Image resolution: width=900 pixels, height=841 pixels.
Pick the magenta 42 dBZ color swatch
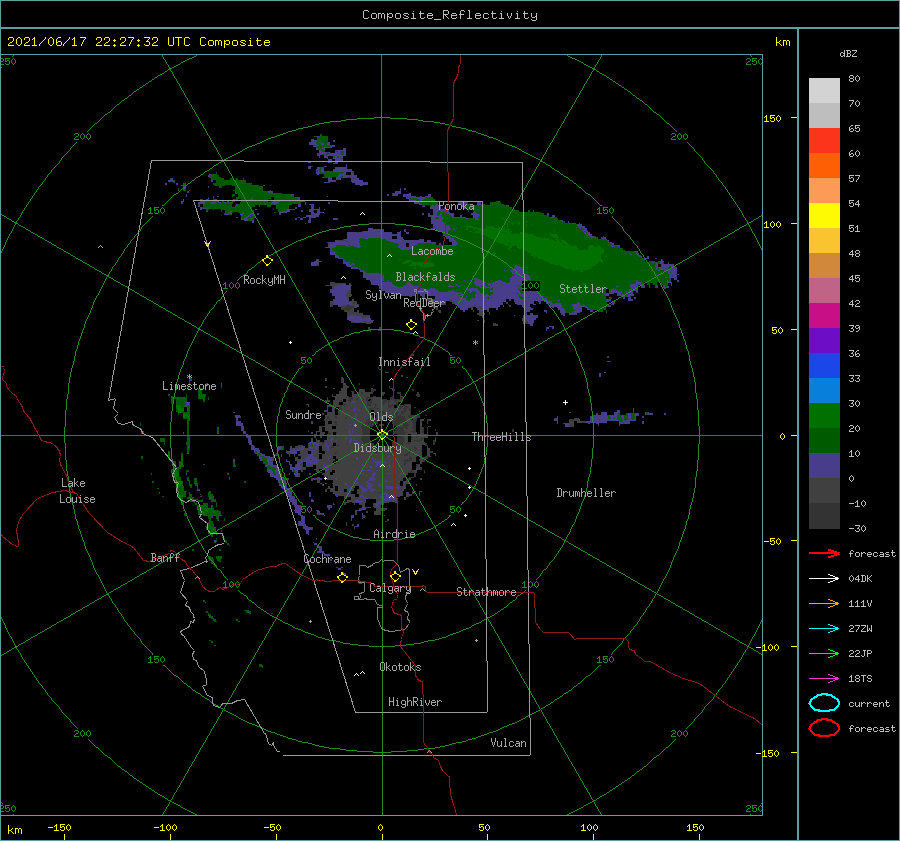click(x=824, y=316)
